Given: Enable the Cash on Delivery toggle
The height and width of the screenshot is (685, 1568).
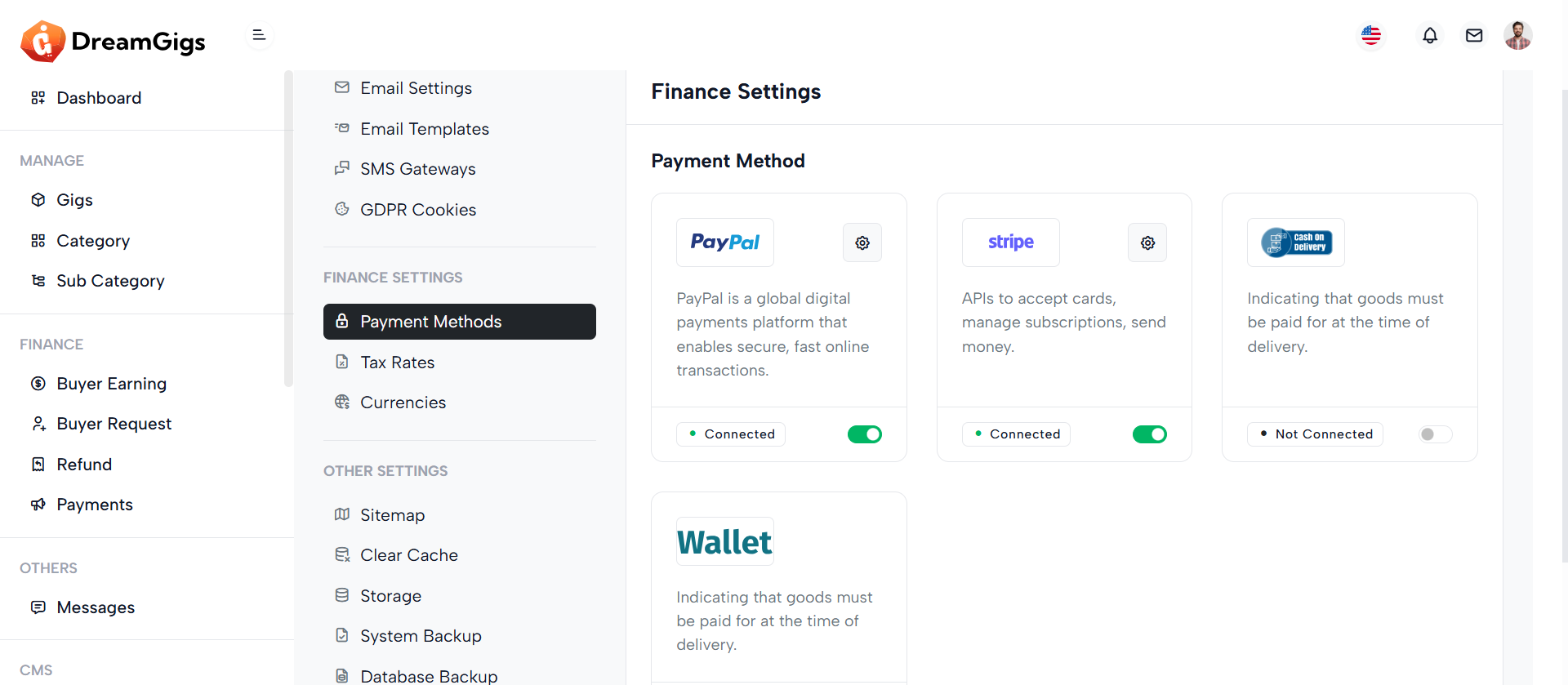Looking at the screenshot, I should pos(1435,434).
